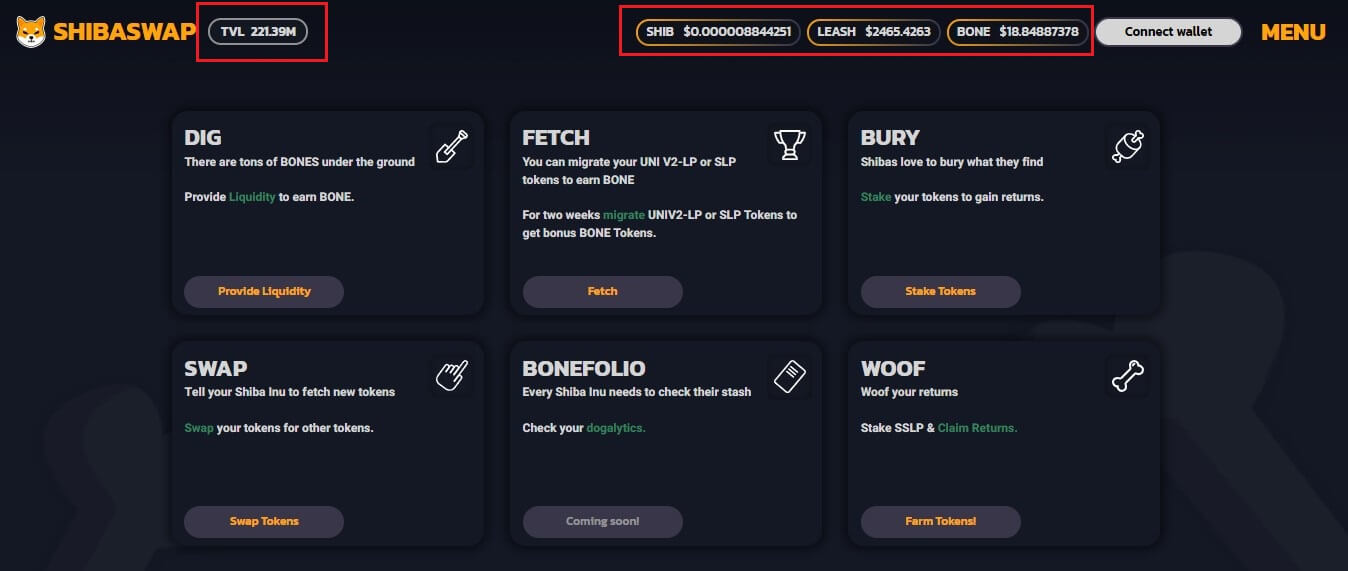This screenshot has width=1348, height=571.
Task: Click the Fetch button
Action: pyautogui.click(x=602, y=291)
